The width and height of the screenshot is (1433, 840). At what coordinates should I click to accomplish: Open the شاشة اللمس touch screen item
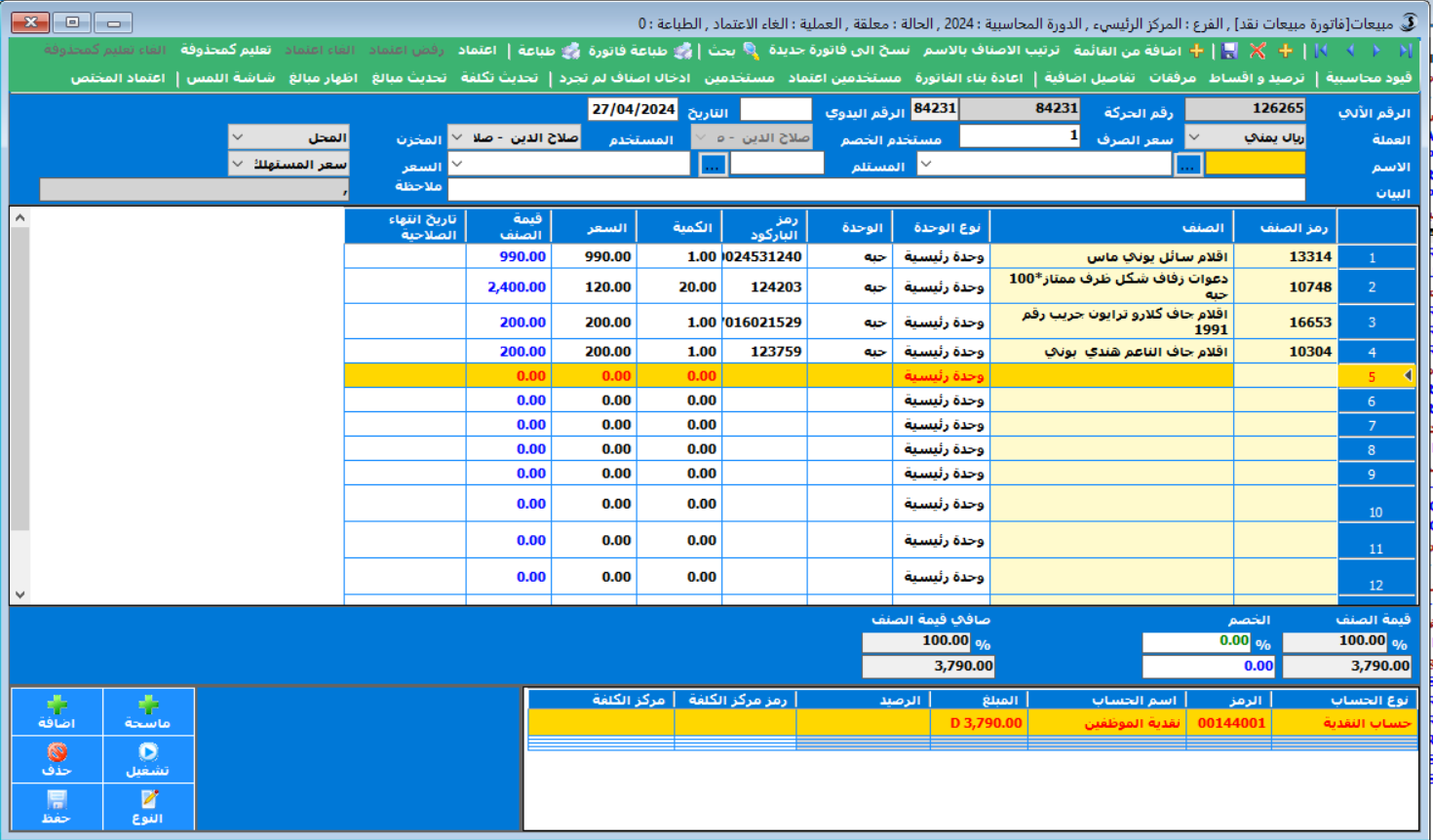coord(231,78)
